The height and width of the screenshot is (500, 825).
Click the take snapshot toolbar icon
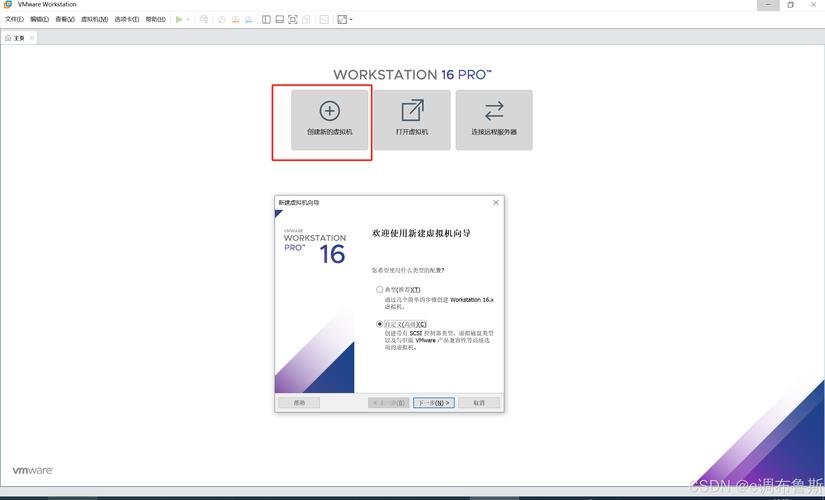[221, 19]
